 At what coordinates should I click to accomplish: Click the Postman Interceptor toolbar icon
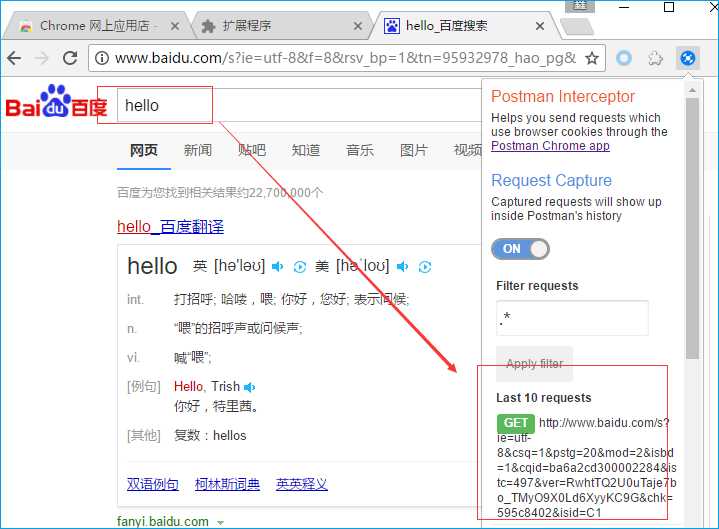(687, 58)
